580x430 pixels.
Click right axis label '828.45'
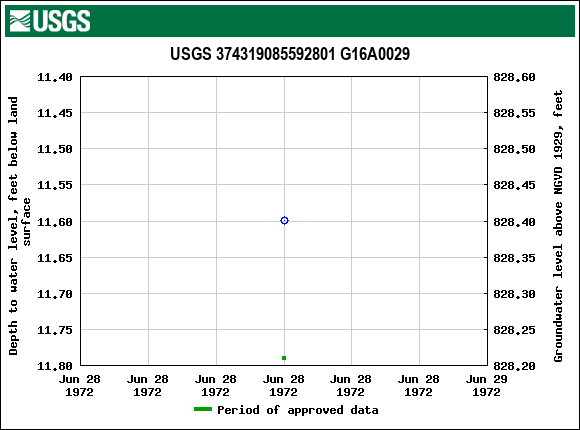[x=514, y=185]
